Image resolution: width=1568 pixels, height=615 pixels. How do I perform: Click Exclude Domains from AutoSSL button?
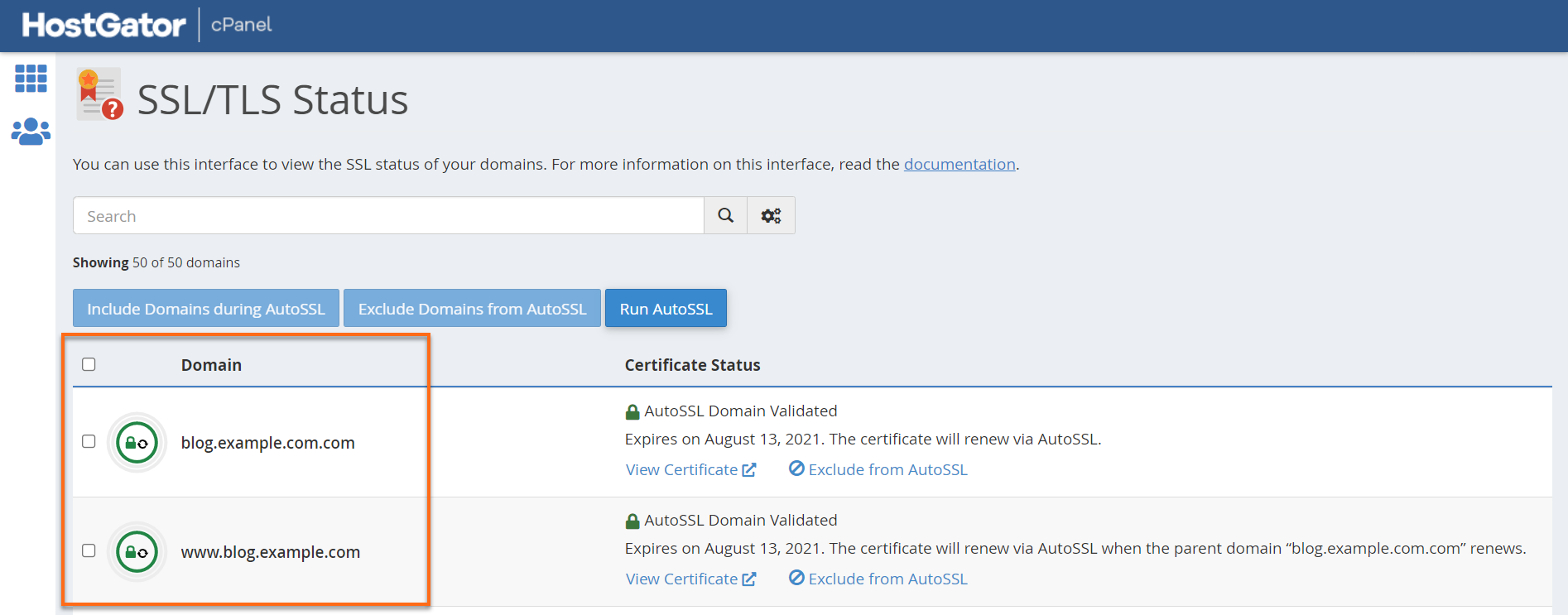click(x=472, y=308)
